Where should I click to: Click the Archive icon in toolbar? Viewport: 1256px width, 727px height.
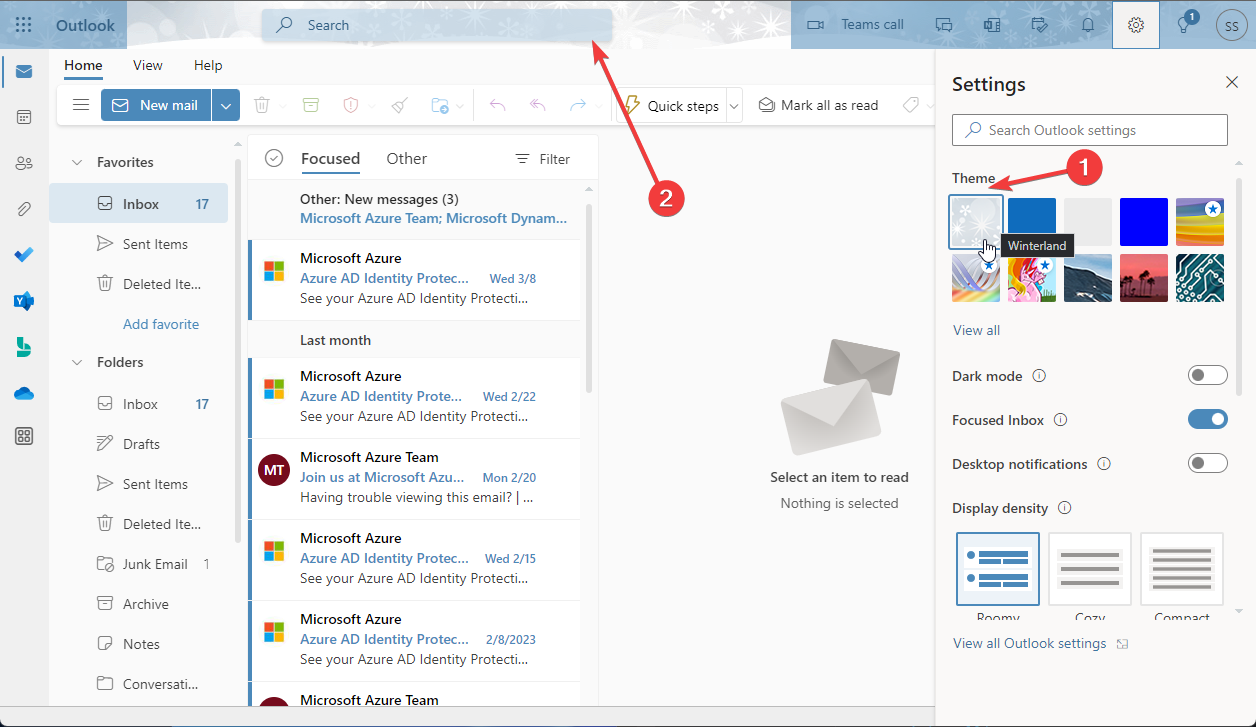click(311, 105)
